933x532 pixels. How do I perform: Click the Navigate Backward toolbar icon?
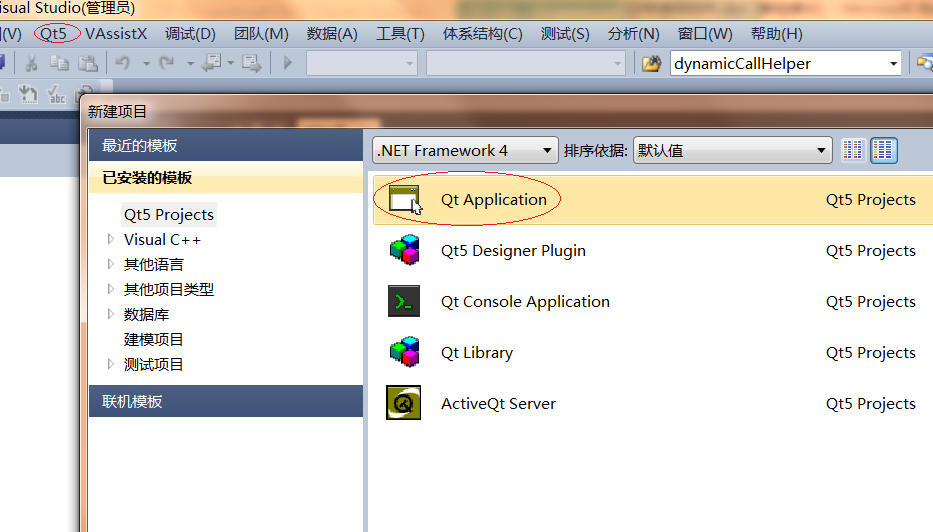pos(211,62)
